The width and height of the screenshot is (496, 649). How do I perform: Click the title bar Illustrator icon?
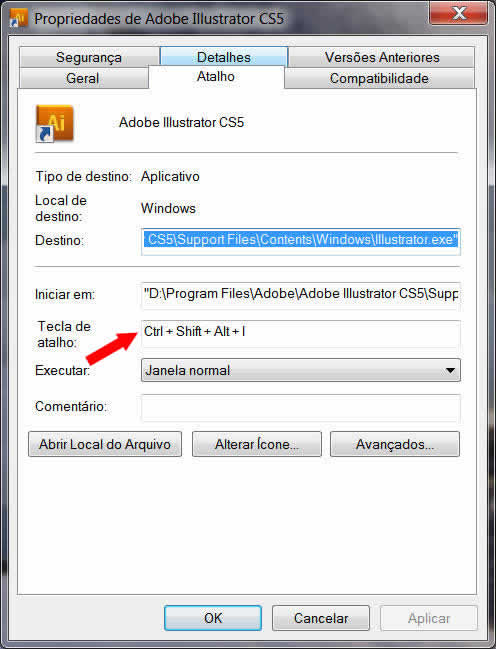[18, 18]
